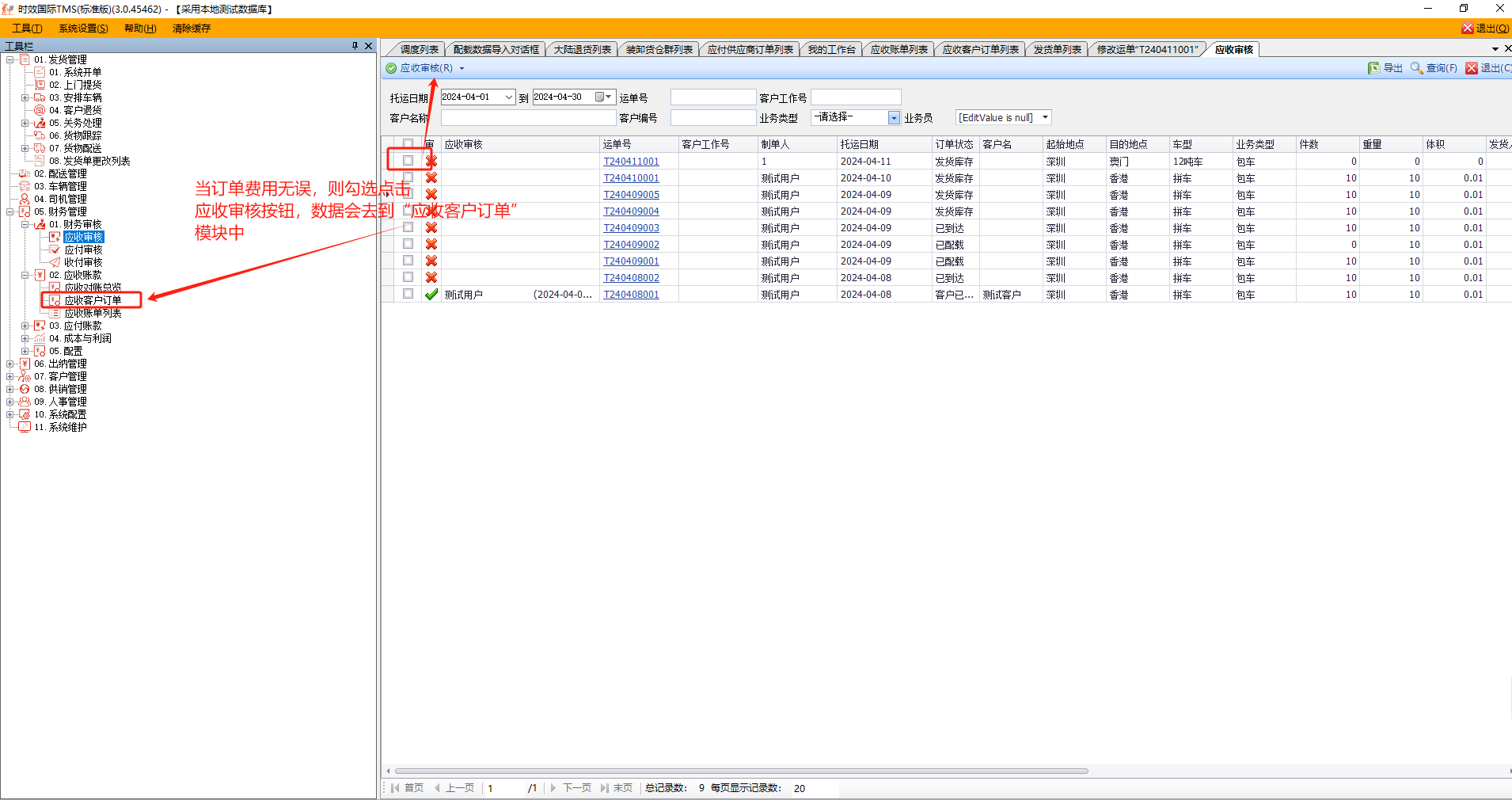1512x800 pixels.
Task: Select 应收客户订单 in the tree
Action: pyautogui.click(x=93, y=300)
